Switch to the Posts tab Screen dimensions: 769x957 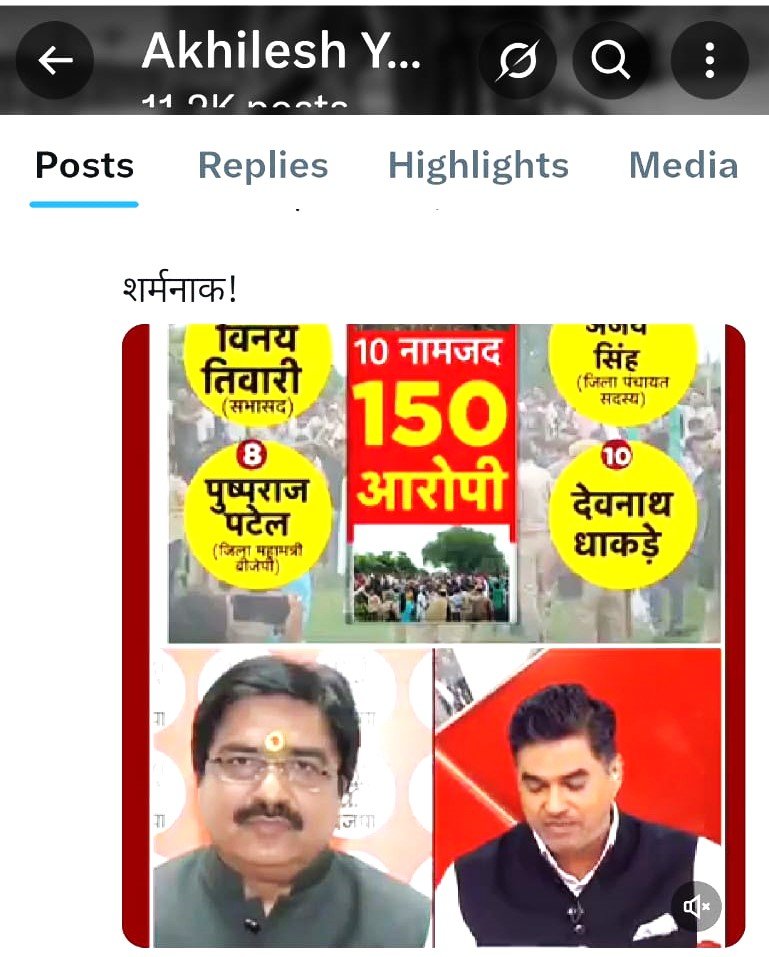84,166
